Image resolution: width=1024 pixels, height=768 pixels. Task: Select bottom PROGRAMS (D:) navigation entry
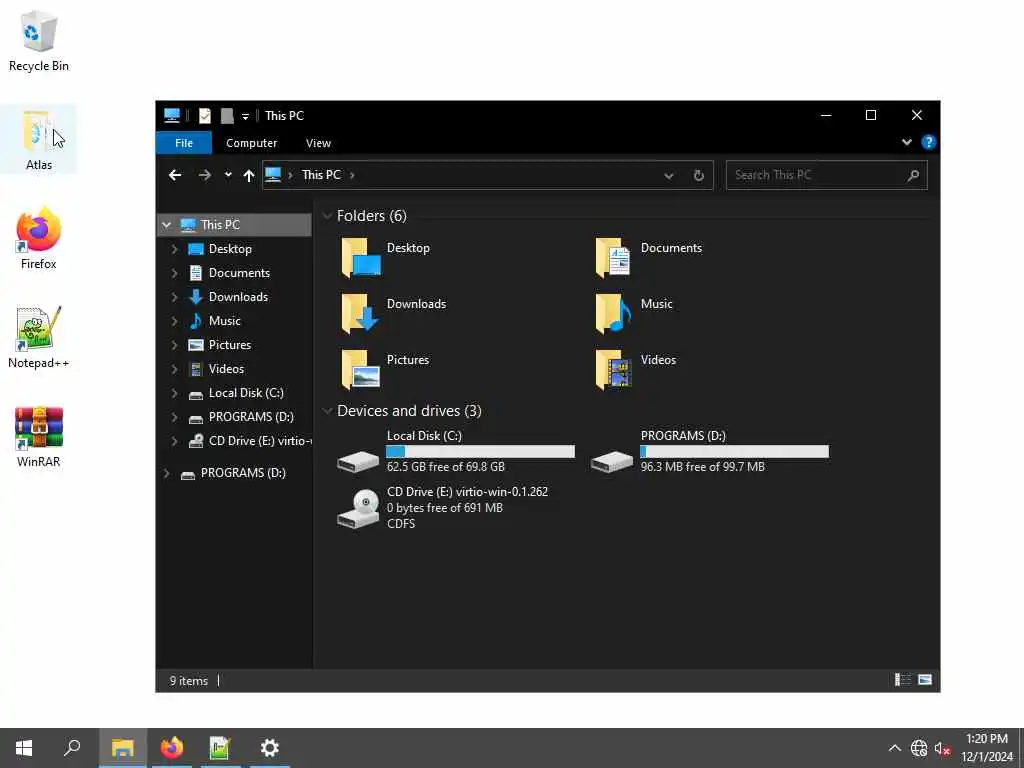(243, 473)
